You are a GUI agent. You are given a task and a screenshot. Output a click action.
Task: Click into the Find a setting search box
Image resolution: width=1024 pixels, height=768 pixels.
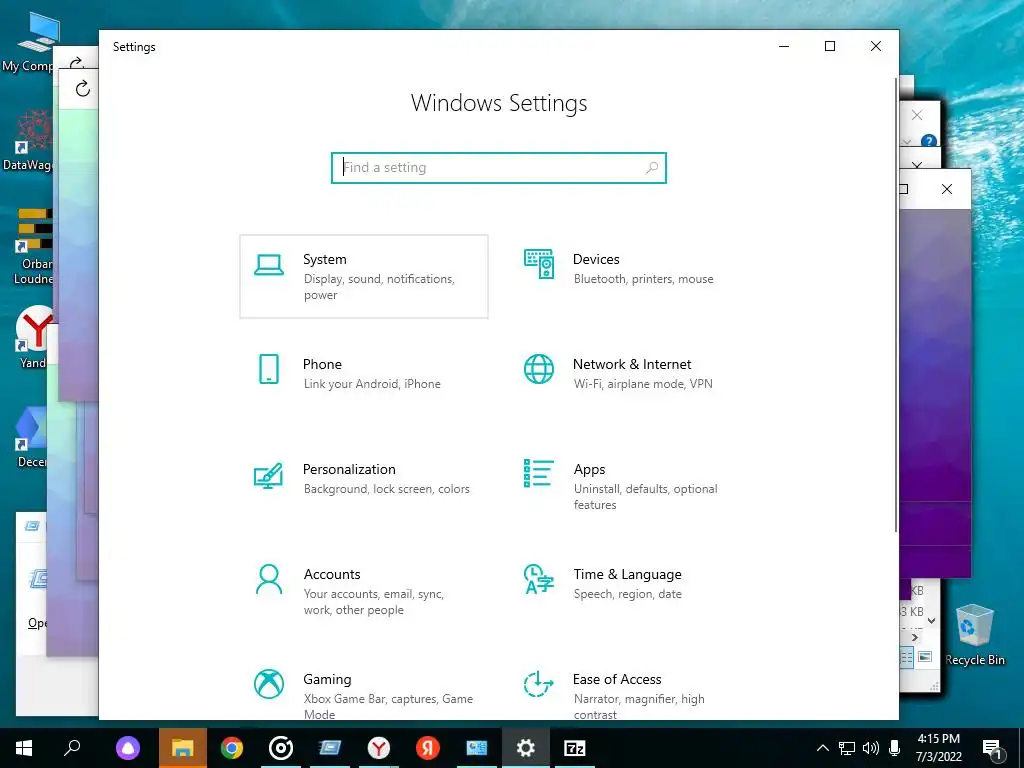pyautogui.click(x=498, y=168)
